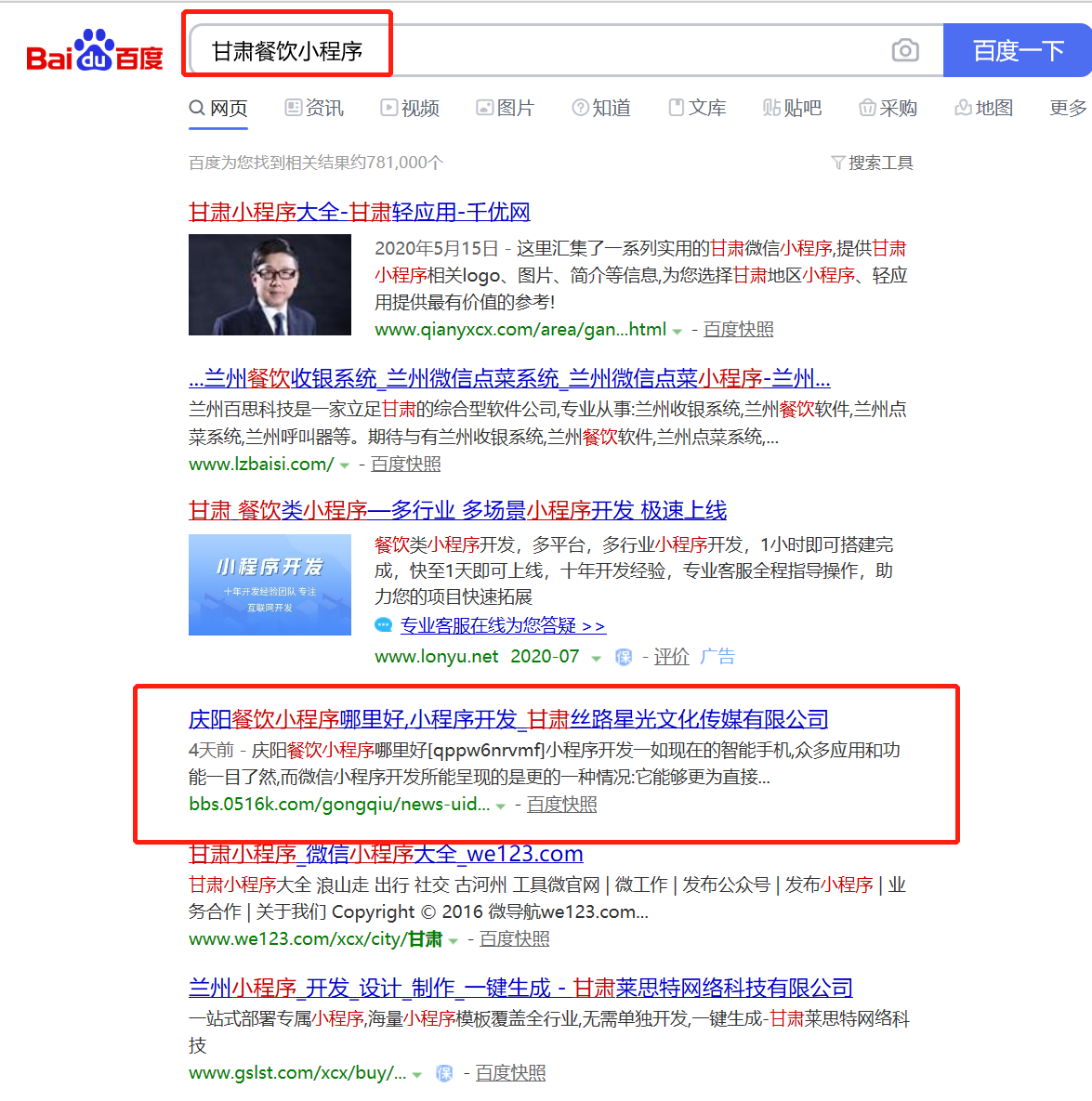Viewport: 1092px width, 1101px height.
Task: Expand dropdown arrow beside www.lonyu.net 2020-07
Action: point(597,658)
